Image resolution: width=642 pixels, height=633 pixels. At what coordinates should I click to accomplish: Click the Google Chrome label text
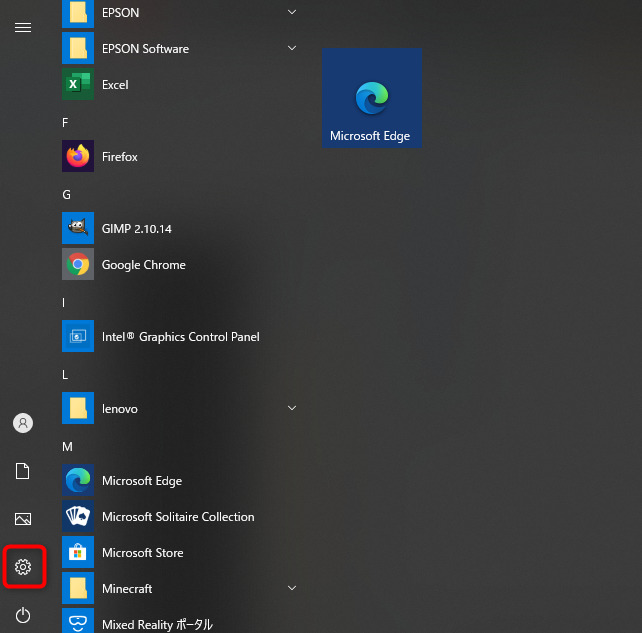click(x=144, y=265)
